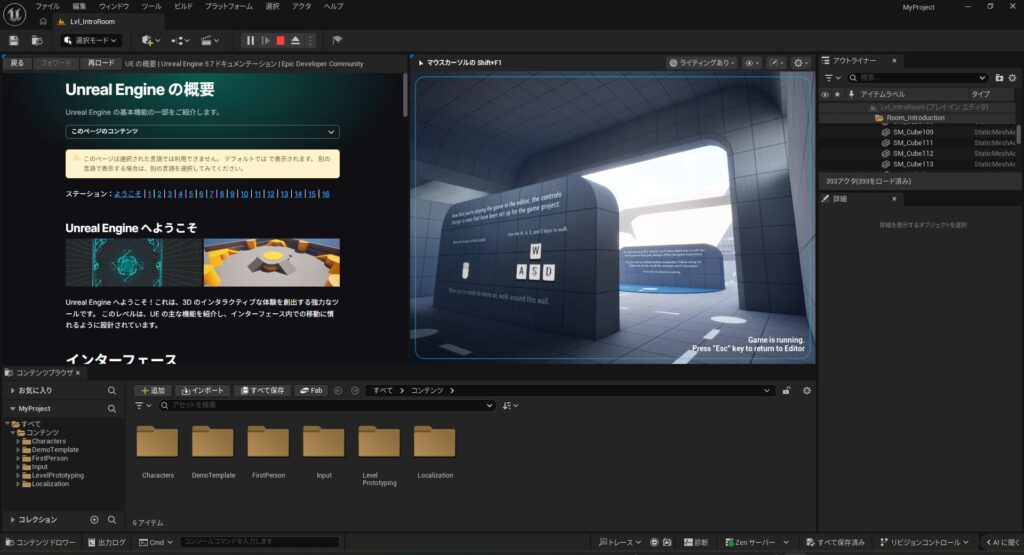The width and height of the screenshot is (1024, 555).
Task: Click the content browser settings gear
Action: 806,390
